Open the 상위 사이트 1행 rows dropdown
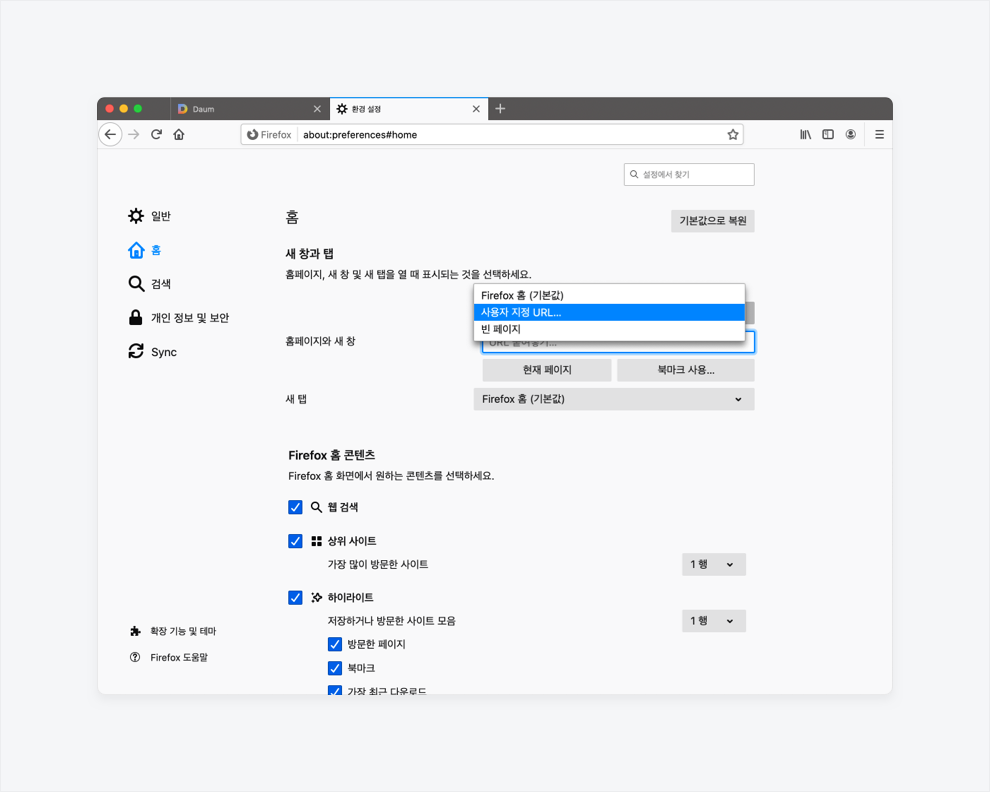 click(x=713, y=565)
